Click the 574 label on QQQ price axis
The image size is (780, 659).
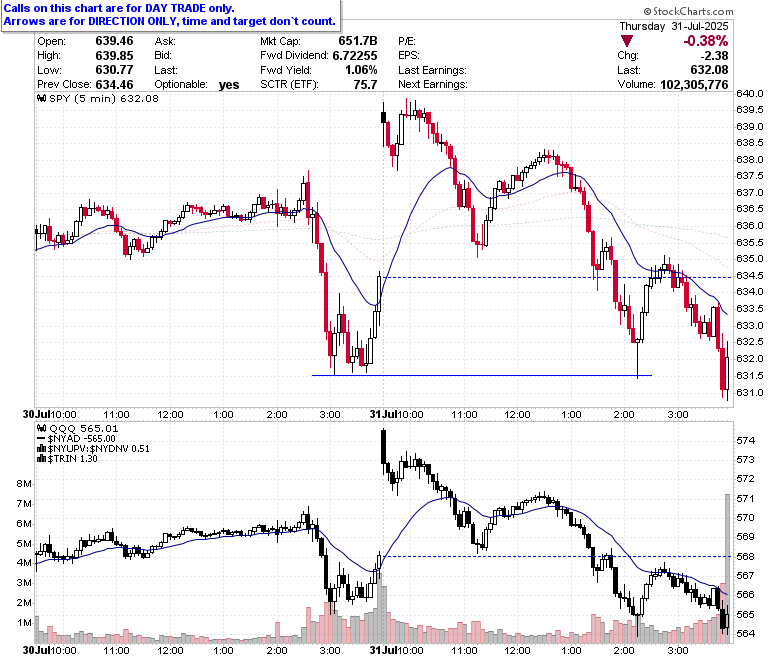[746, 441]
